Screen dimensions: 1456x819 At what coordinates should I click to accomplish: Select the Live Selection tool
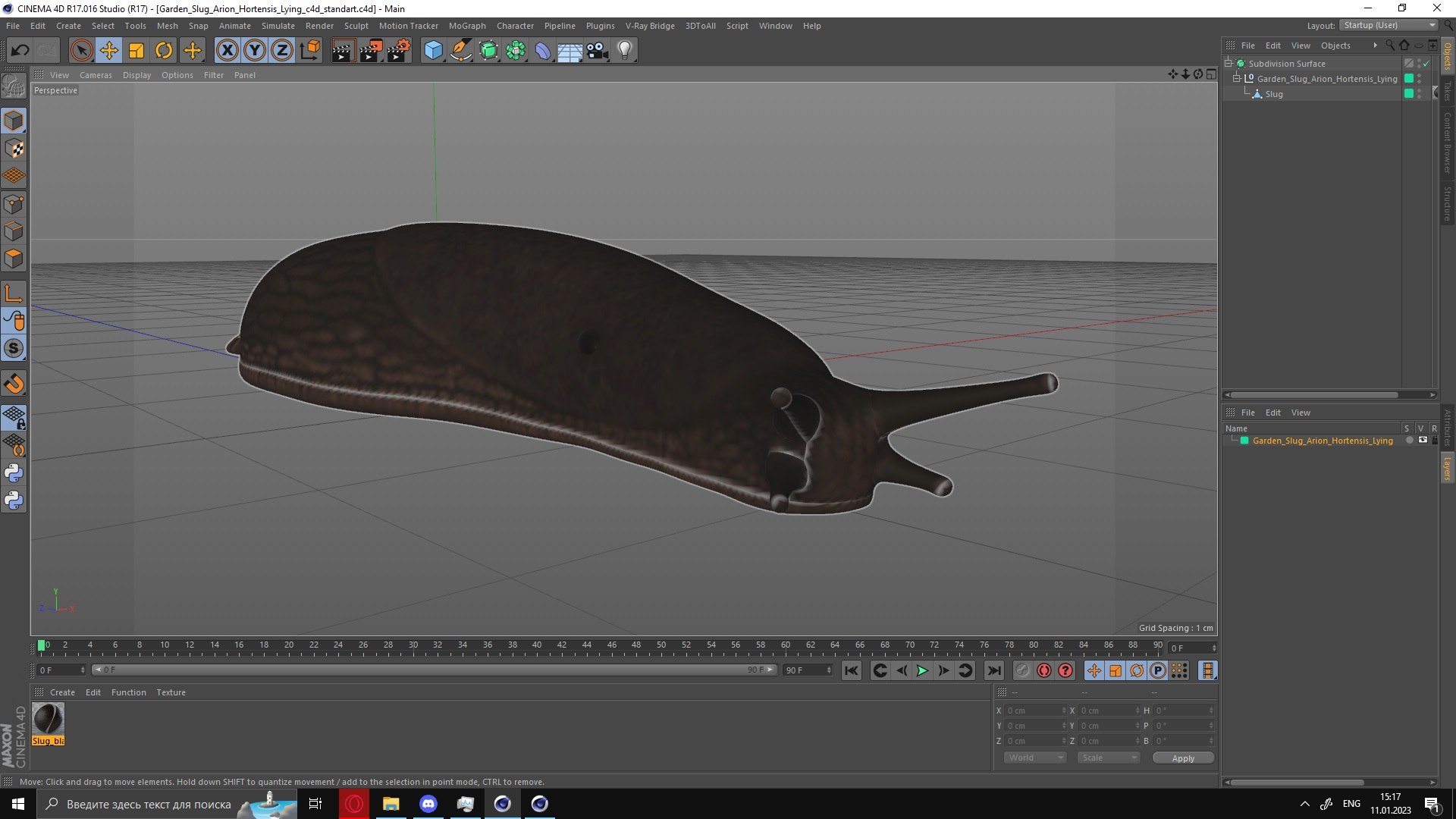coord(81,51)
